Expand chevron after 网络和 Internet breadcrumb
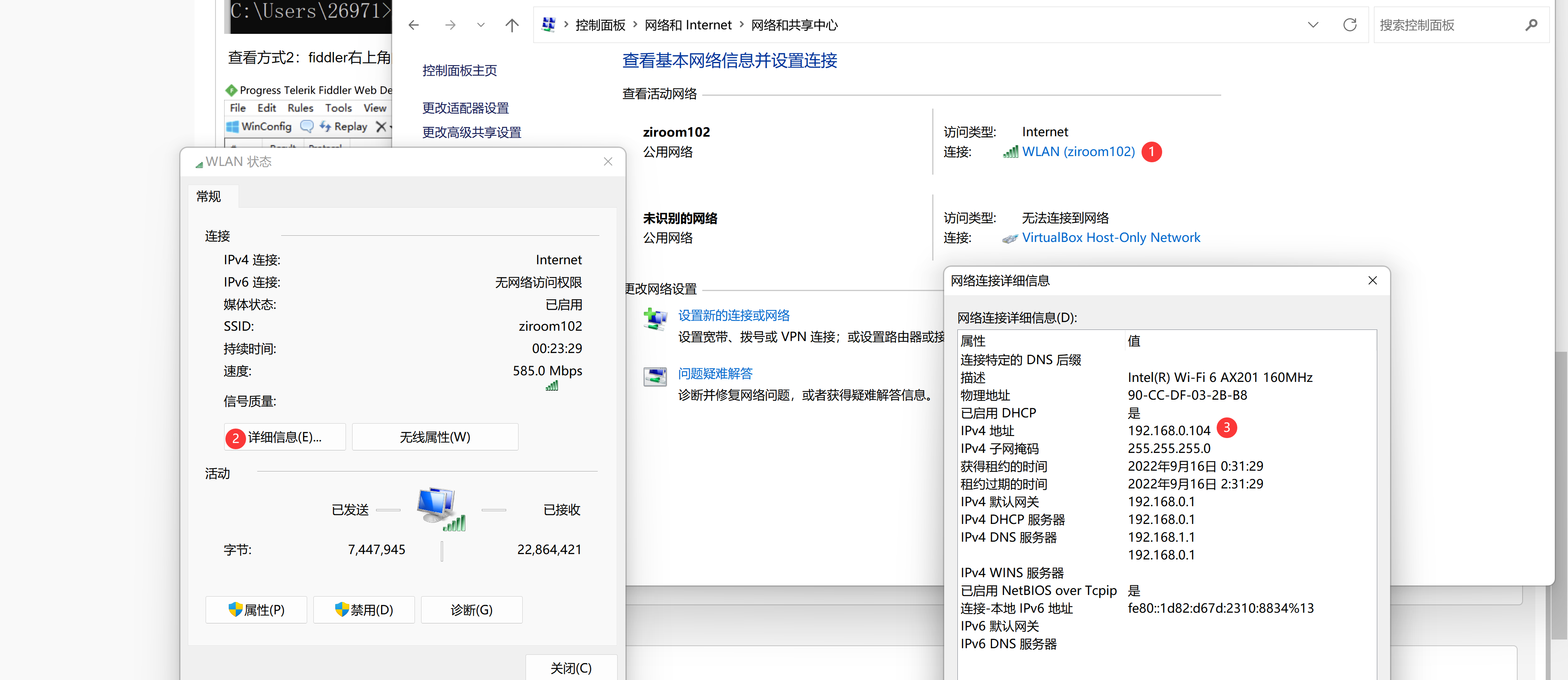This screenshot has height=680, width=1568. 741,24
